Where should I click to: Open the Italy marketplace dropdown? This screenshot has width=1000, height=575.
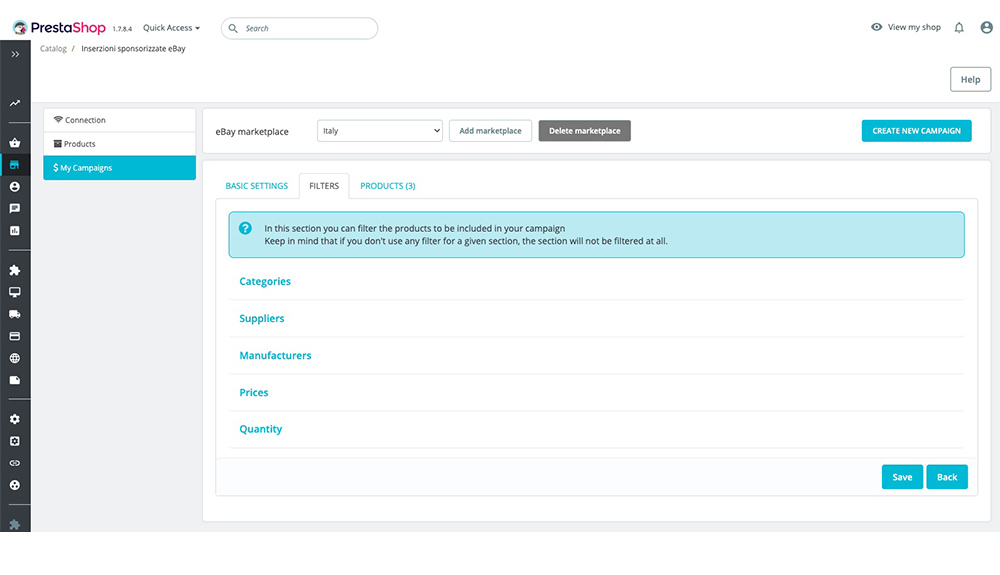379,131
